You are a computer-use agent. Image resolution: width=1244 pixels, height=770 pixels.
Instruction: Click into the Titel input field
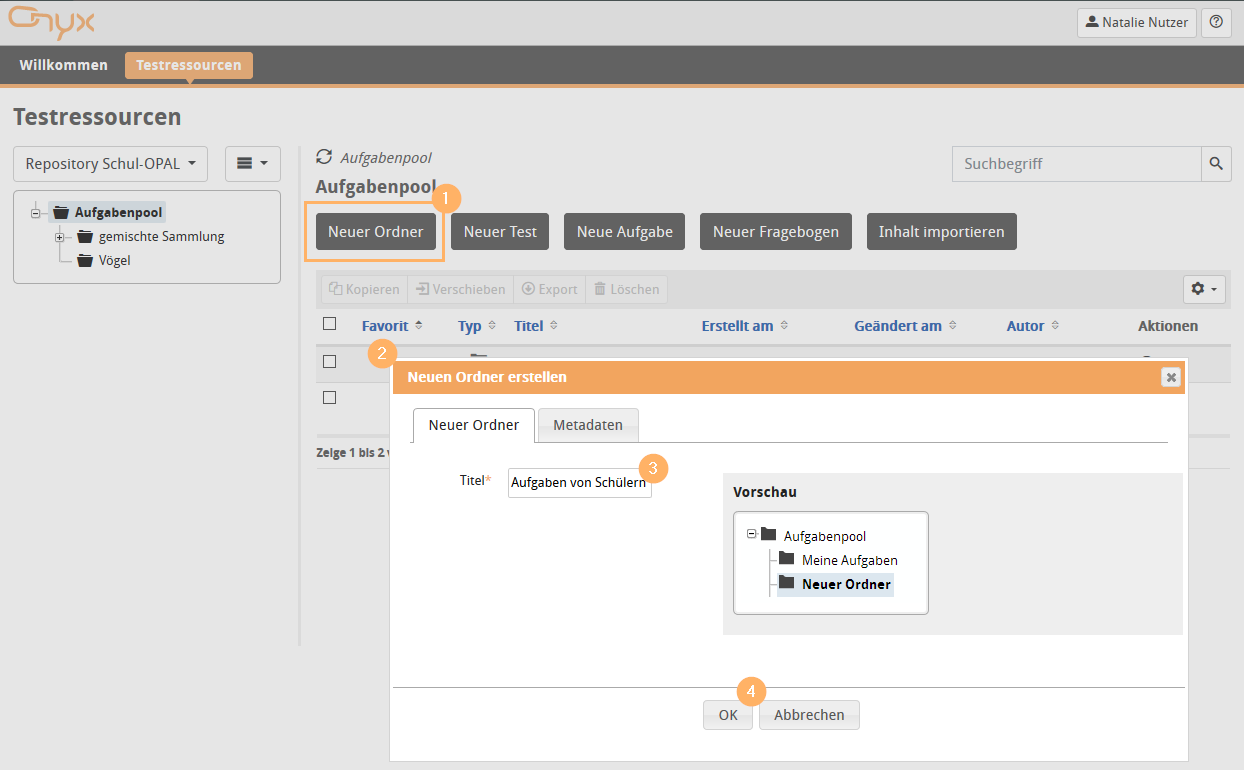[579, 482]
